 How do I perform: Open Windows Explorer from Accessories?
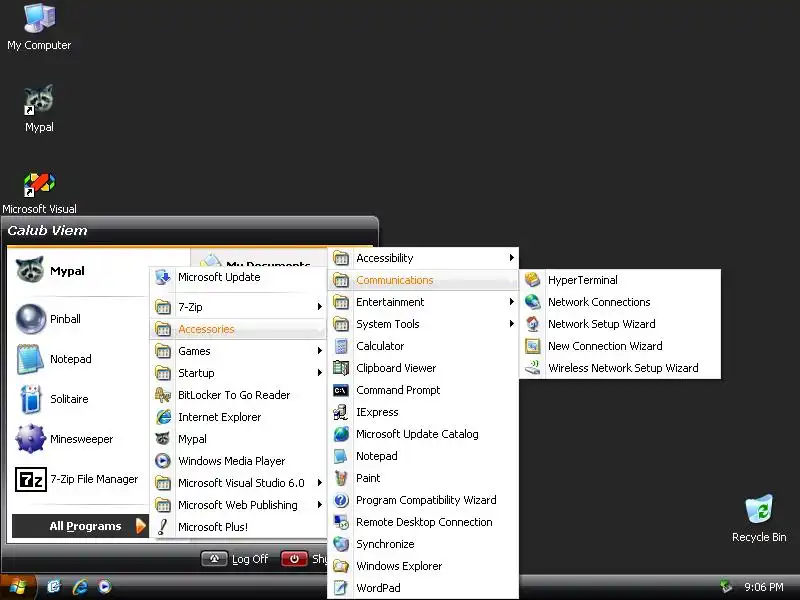coord(423,566)
